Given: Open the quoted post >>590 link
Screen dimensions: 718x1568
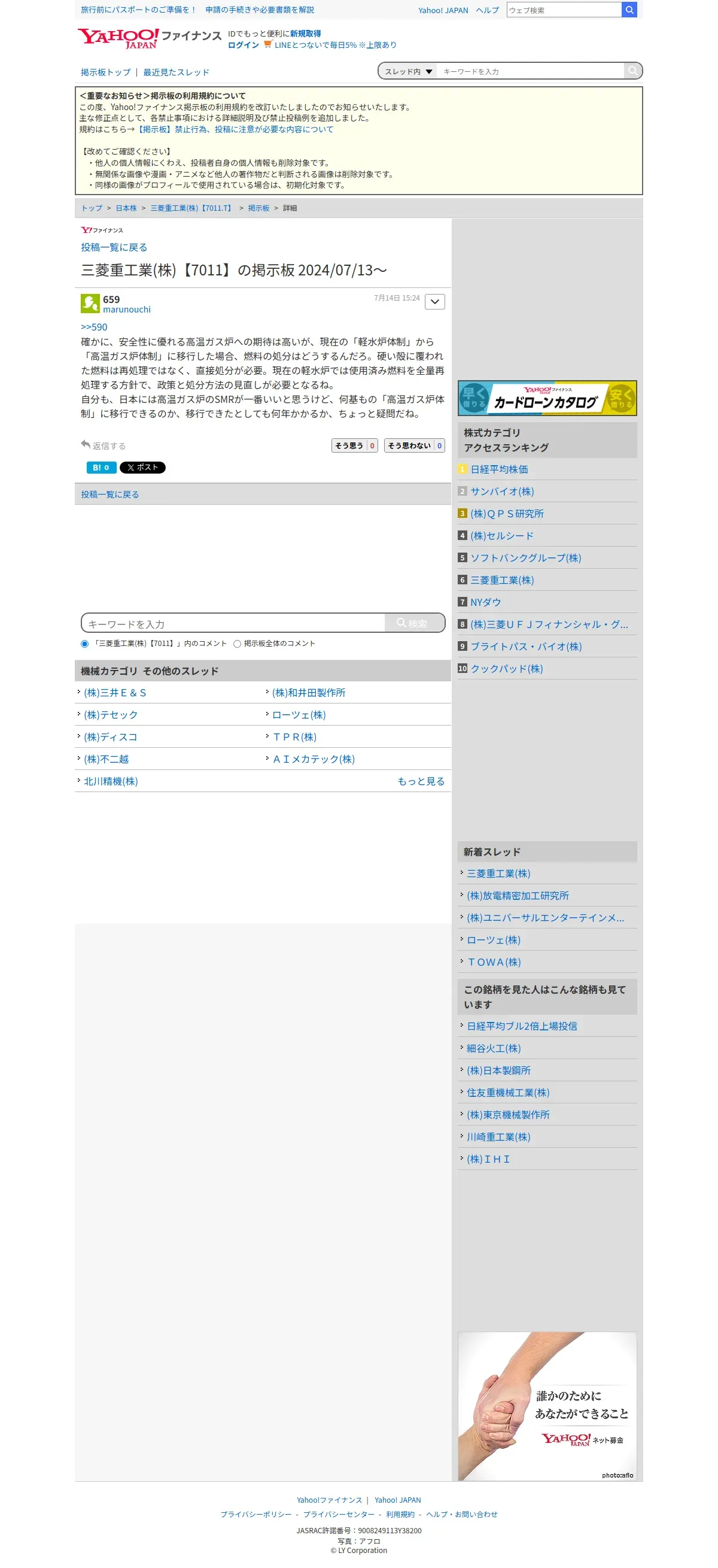Looking at the screenshot, I should coord(94,327).
